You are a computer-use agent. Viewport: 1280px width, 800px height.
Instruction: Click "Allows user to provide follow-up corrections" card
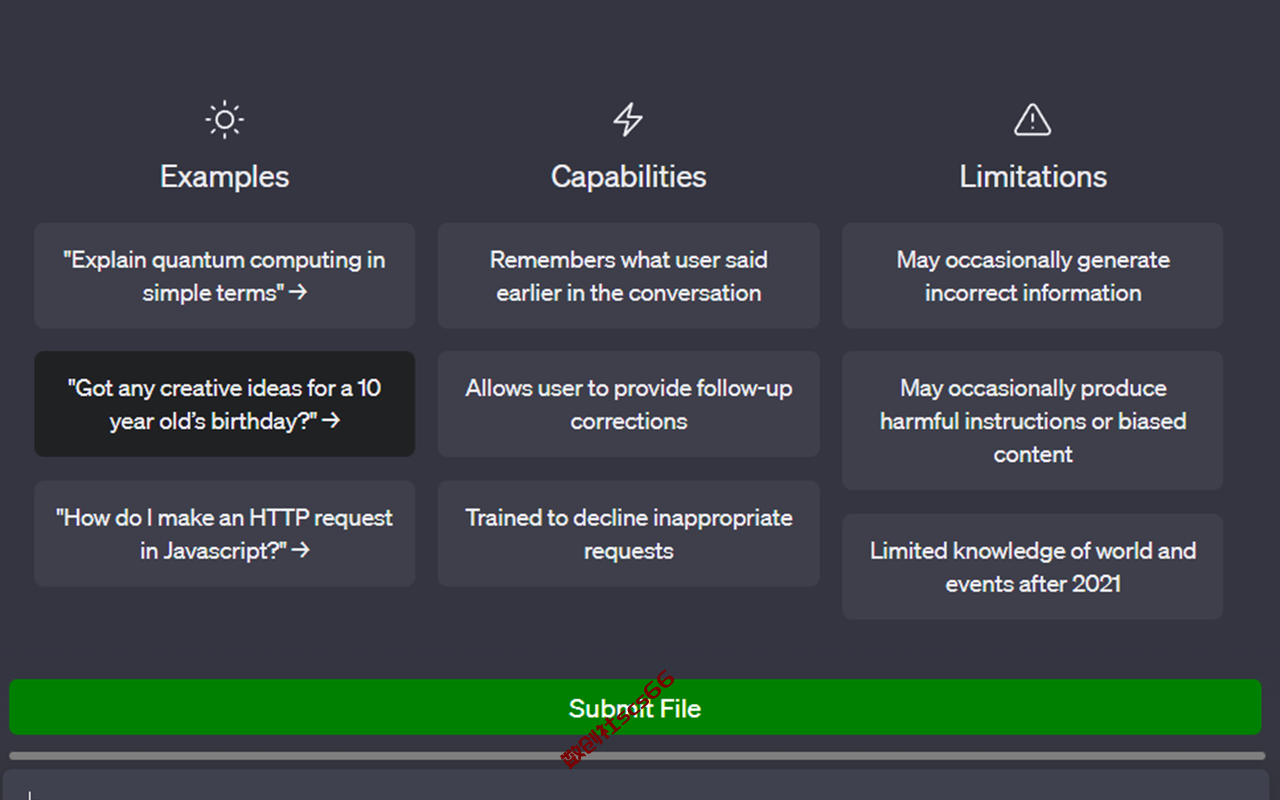click(628, 404)
